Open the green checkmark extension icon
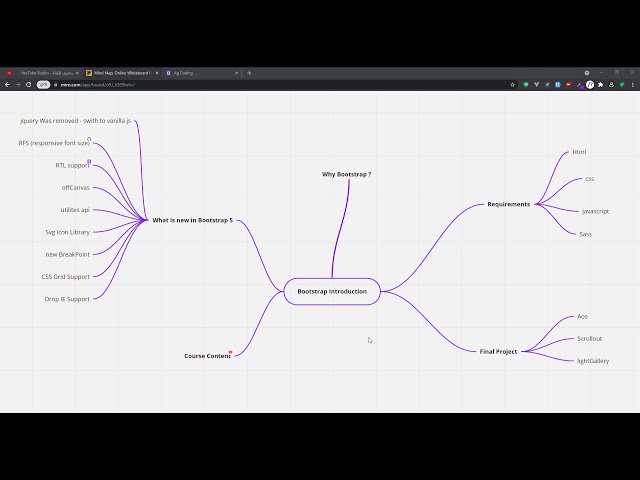640x480 pixels. [622, 84]
